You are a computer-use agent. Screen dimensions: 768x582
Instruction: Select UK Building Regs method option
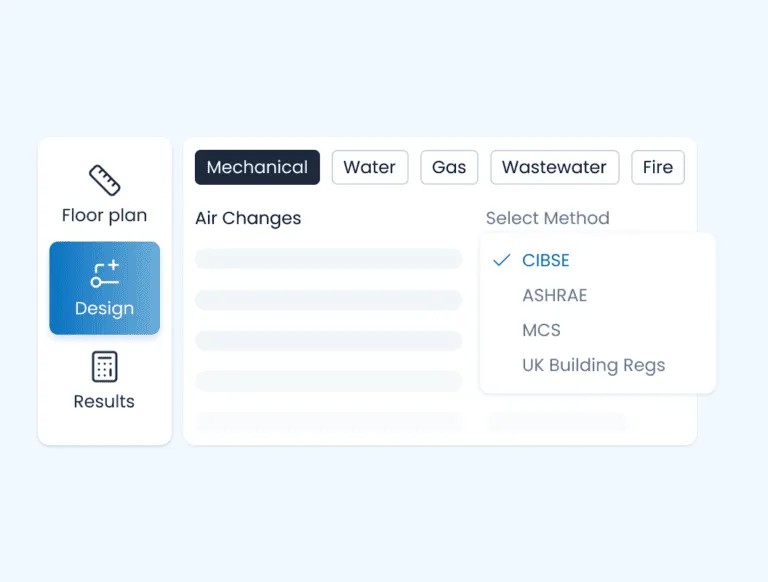(x=593, y=365)
